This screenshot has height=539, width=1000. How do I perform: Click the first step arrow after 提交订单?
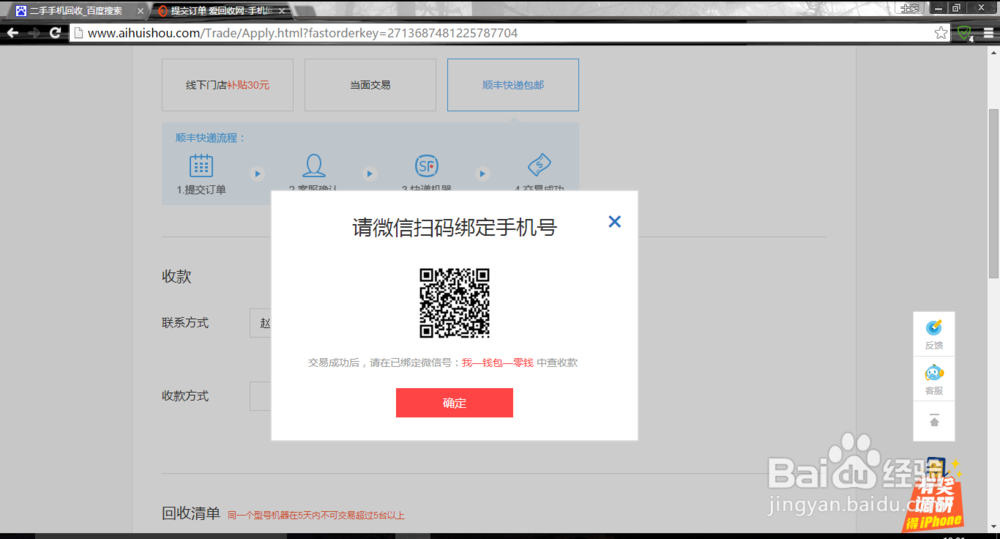click(x=257, y=174)
